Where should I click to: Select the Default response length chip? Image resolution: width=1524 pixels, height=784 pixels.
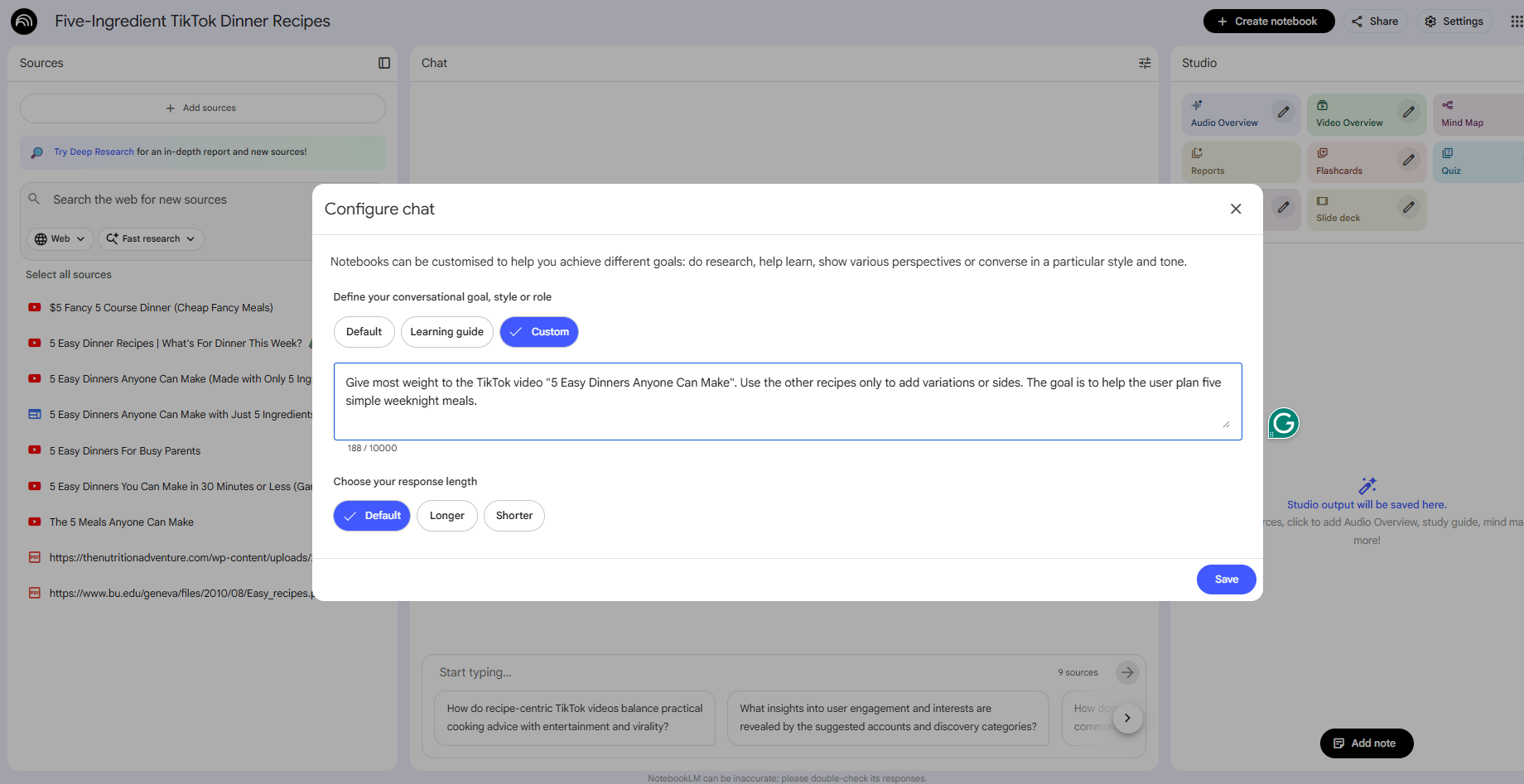tap(372, 516)
